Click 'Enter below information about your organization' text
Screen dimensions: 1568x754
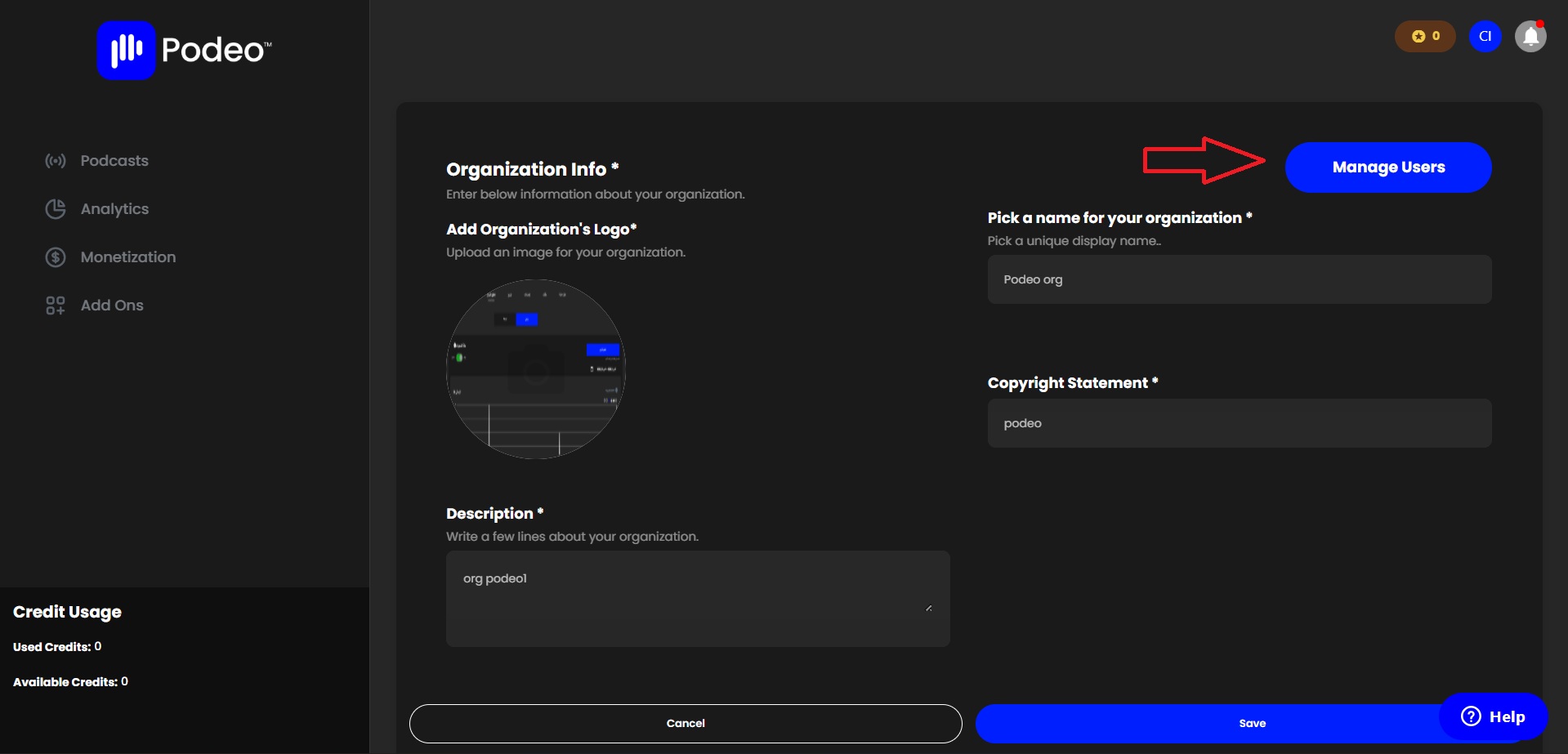(595, 194)
